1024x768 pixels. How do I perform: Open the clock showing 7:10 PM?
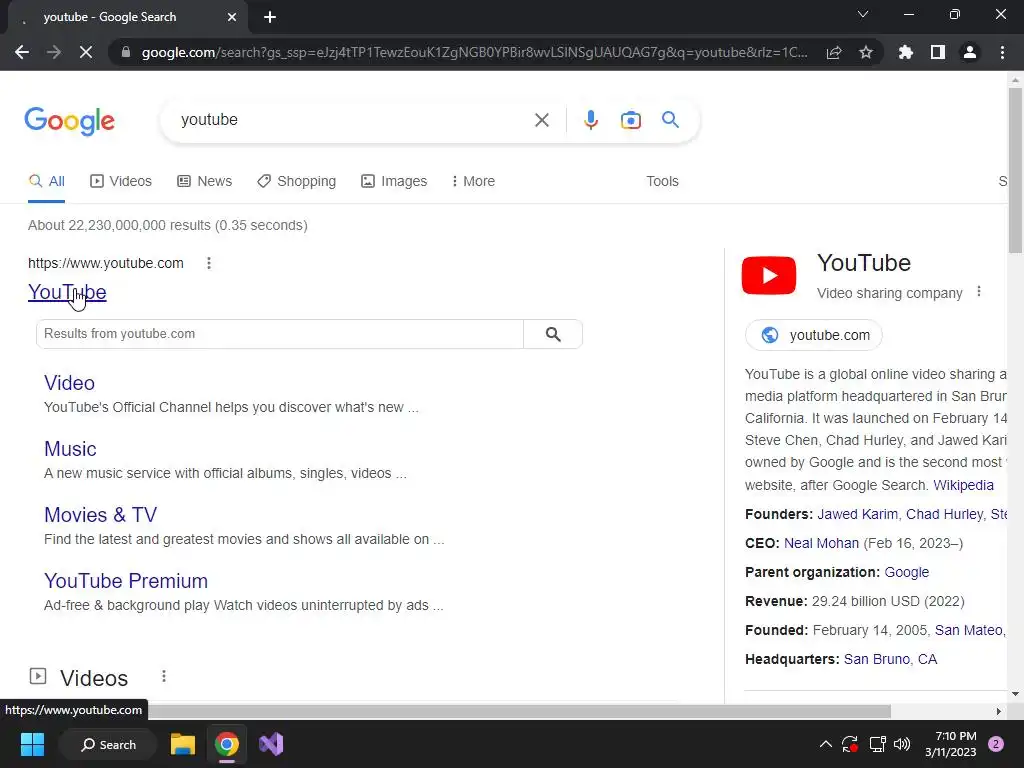950,744
